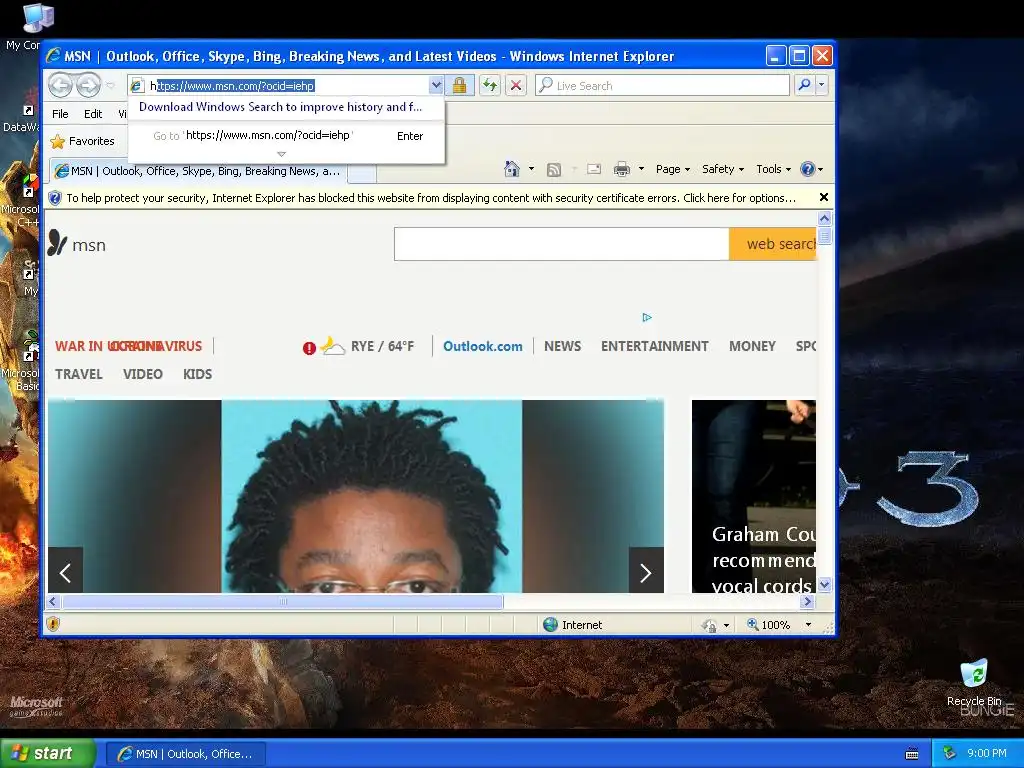This screenshot has height=768, width=1024.
Task: Close the security information bar
Action: coord(824,197)
